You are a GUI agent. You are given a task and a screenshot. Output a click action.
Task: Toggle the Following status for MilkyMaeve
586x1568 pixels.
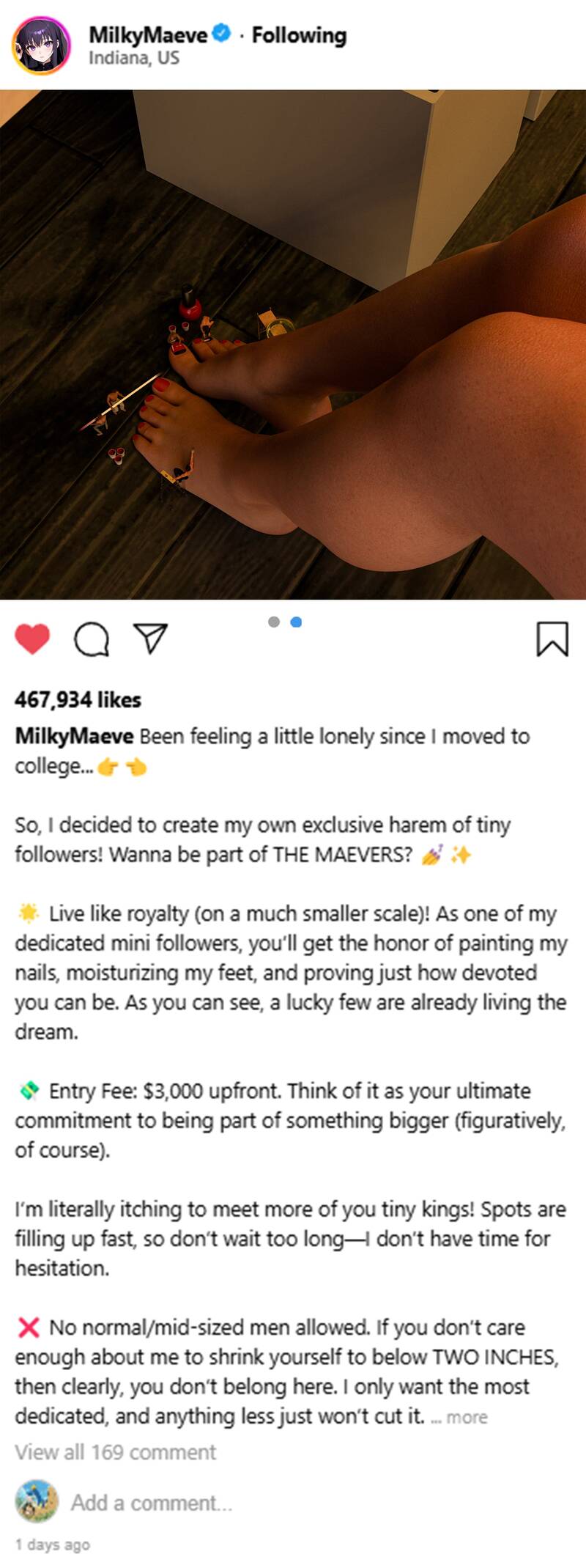coord(299,35)
